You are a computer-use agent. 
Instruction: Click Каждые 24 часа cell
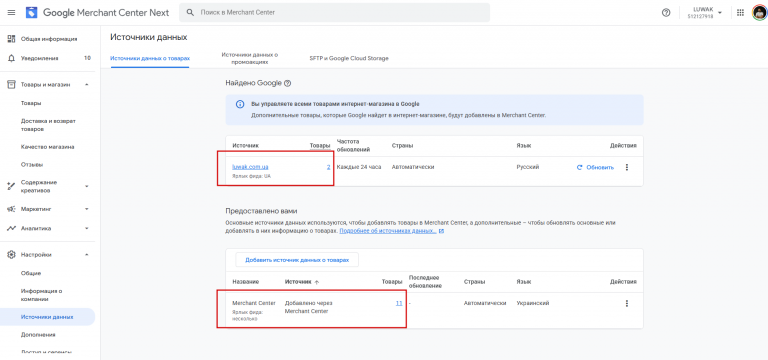pyautogui.click(x=359, y=167)
